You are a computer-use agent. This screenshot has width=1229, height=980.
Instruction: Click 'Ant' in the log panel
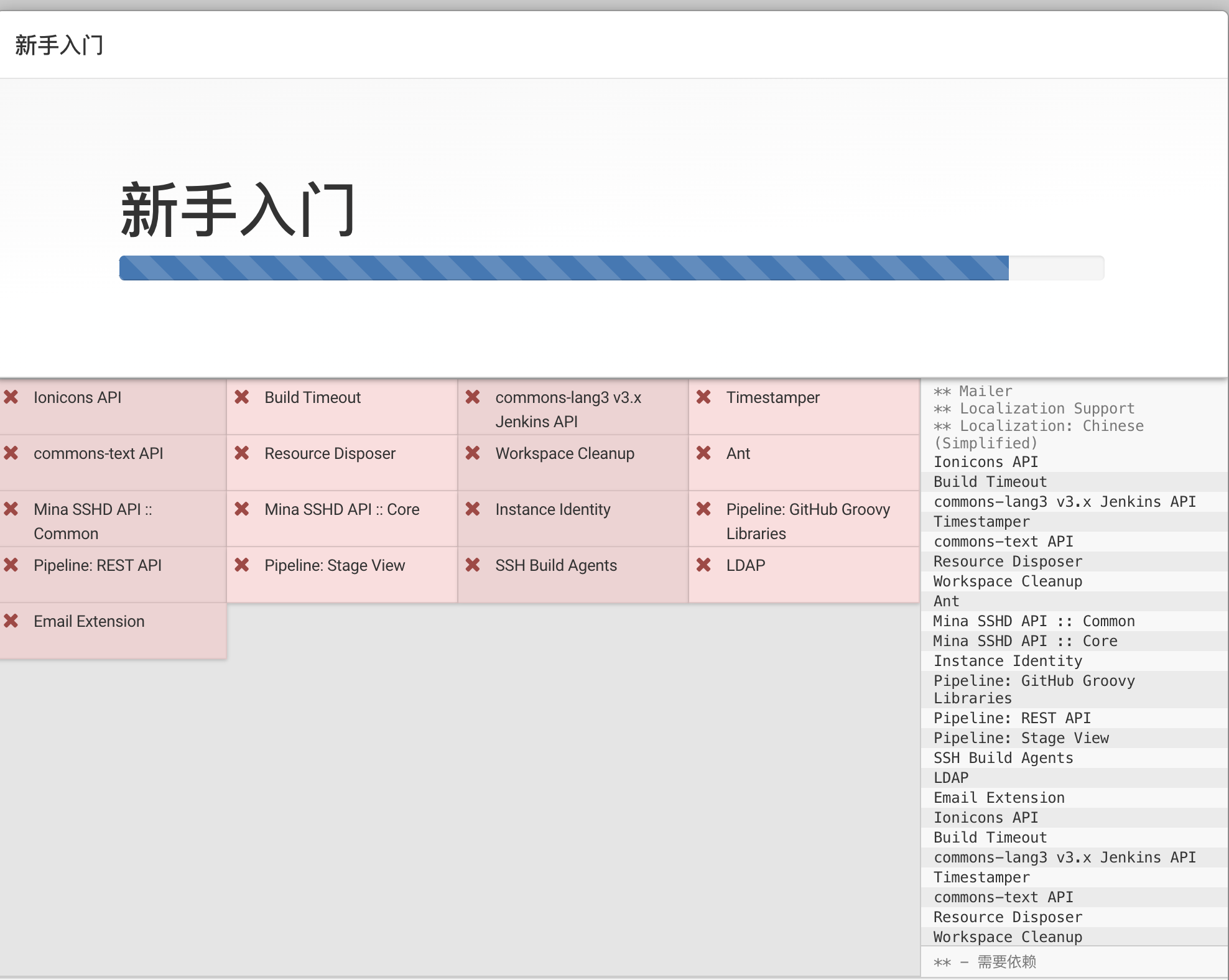click(947, 601)
